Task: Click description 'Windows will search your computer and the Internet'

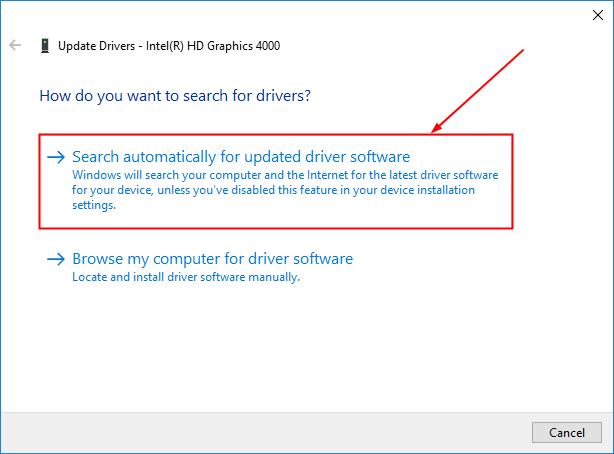Action: [285, 190]
